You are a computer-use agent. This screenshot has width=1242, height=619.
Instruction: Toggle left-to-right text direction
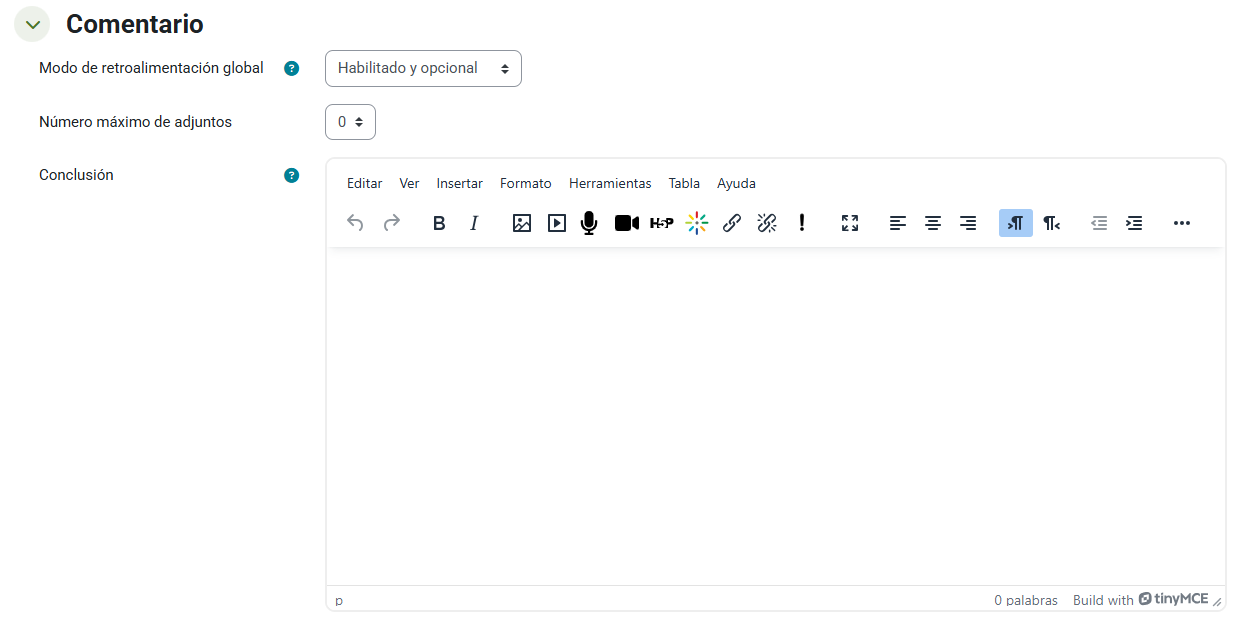[1015, 223]
